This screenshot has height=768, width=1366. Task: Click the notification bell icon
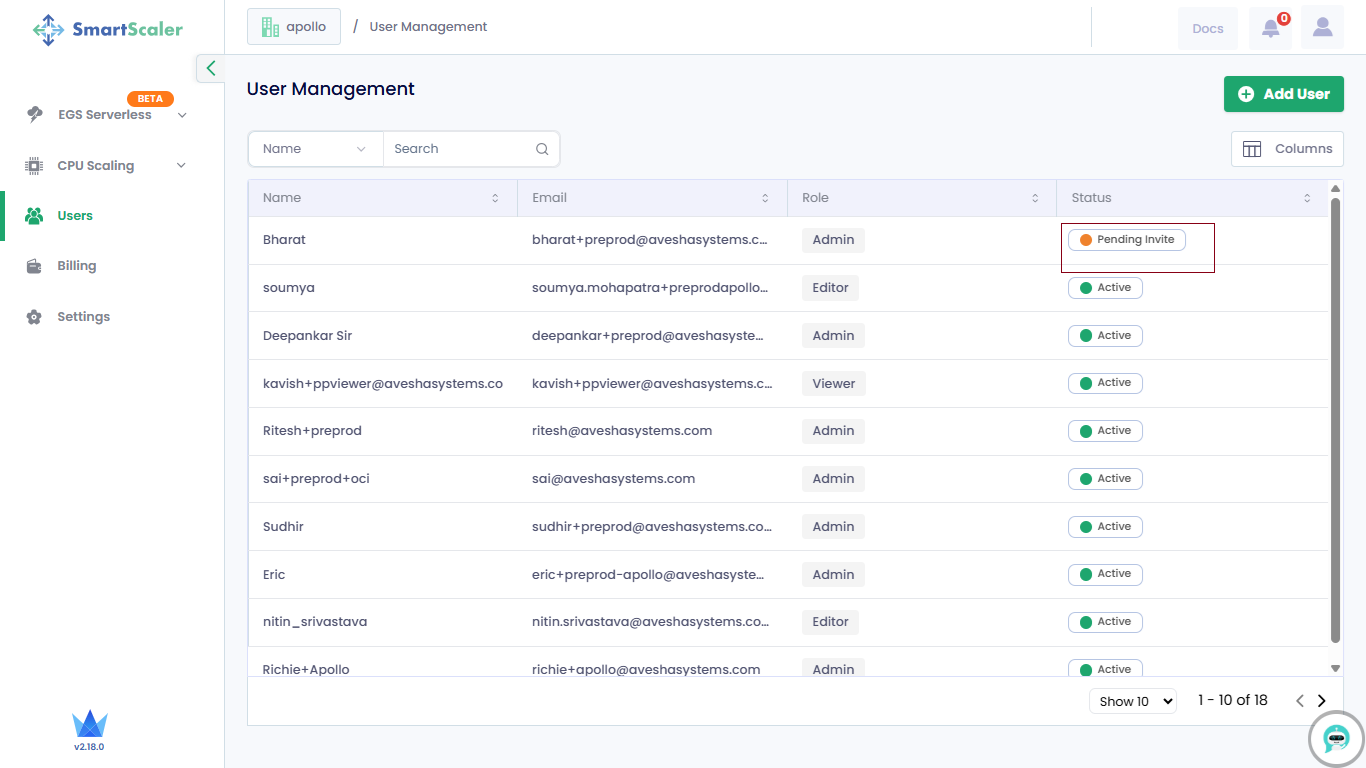1270,28
